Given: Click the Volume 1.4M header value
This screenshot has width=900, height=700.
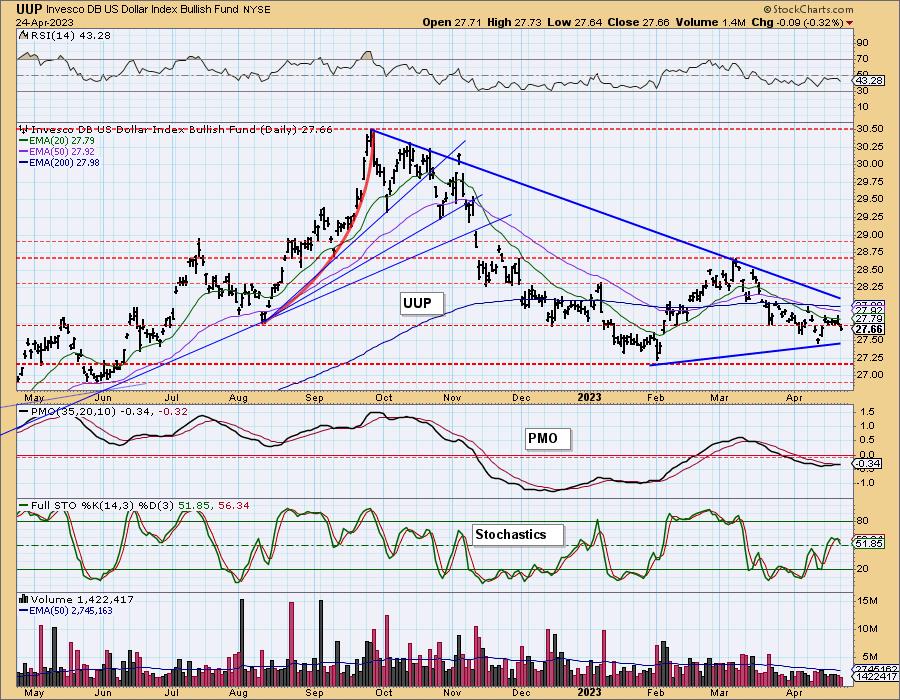Looking at the screenshot, I should point(711,22).
